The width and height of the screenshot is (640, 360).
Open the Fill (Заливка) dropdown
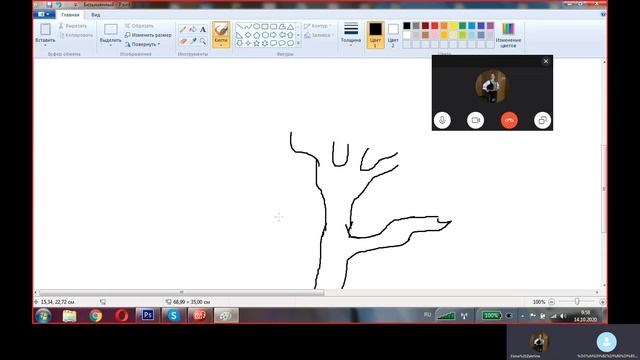click(x=319, y=35)
